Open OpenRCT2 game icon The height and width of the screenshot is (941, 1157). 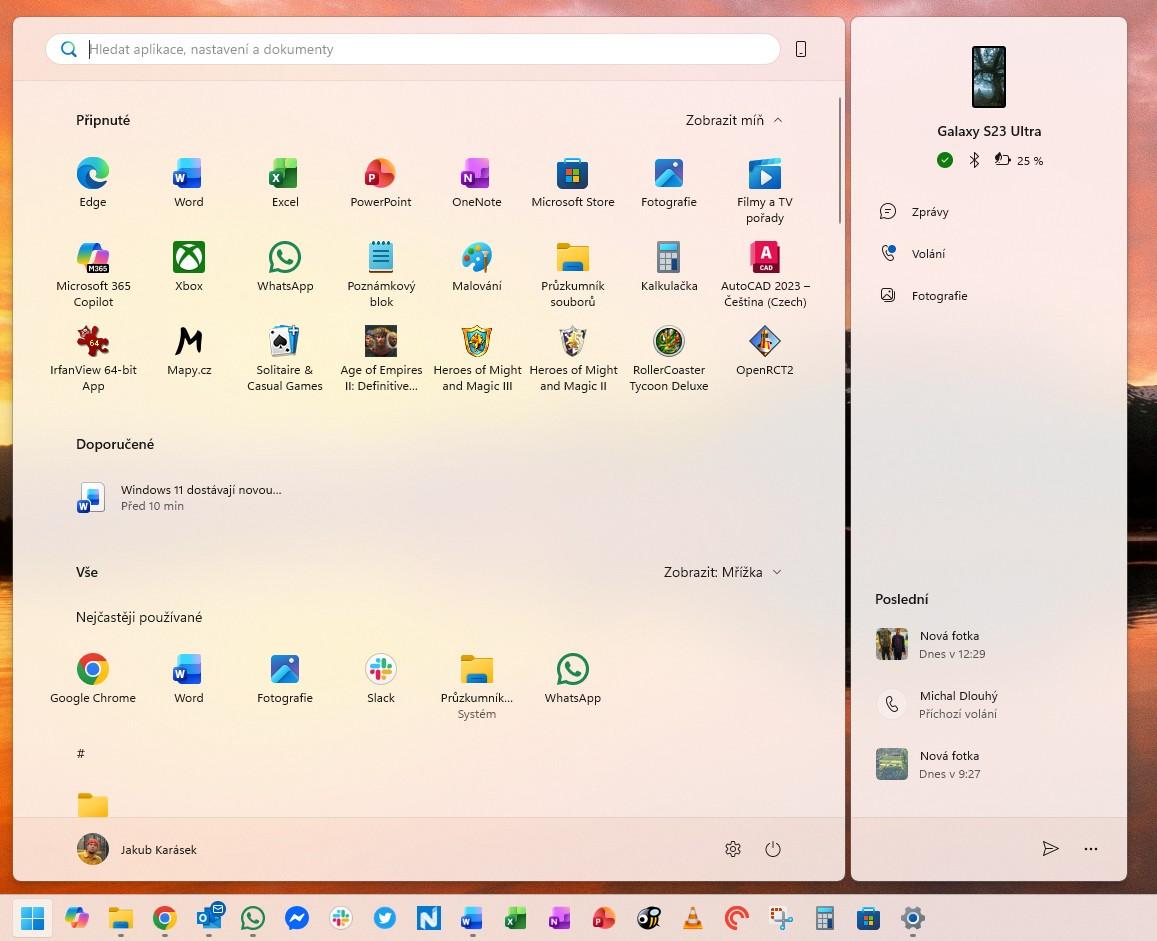coord(765,343)
